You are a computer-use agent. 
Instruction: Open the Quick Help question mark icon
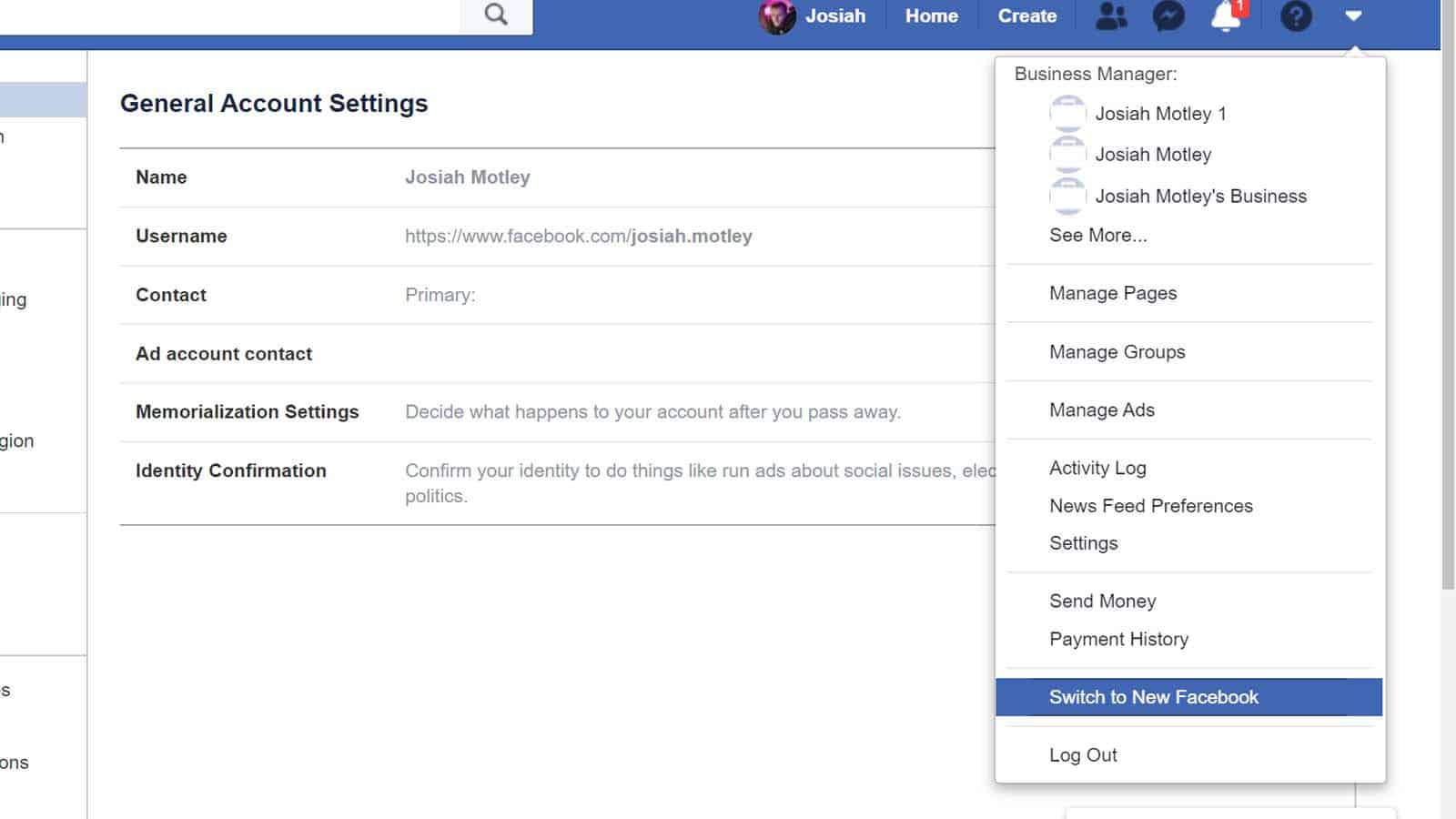(1296, 15)
